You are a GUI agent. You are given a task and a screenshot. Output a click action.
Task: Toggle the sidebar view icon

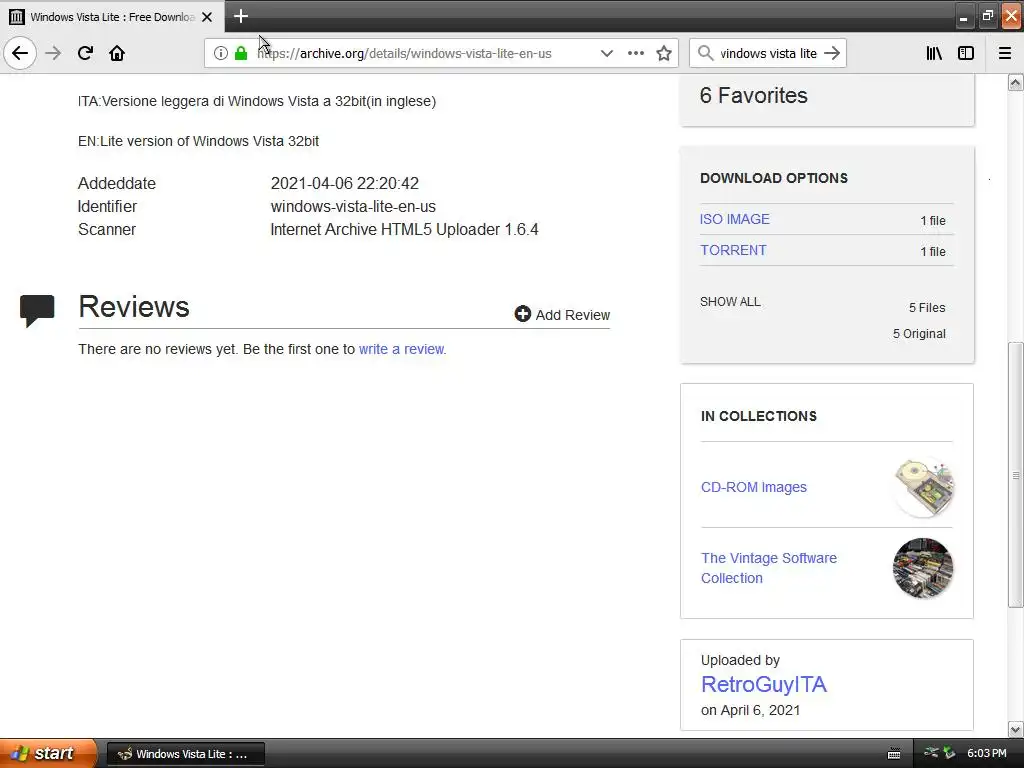click(x=966, y=53)
